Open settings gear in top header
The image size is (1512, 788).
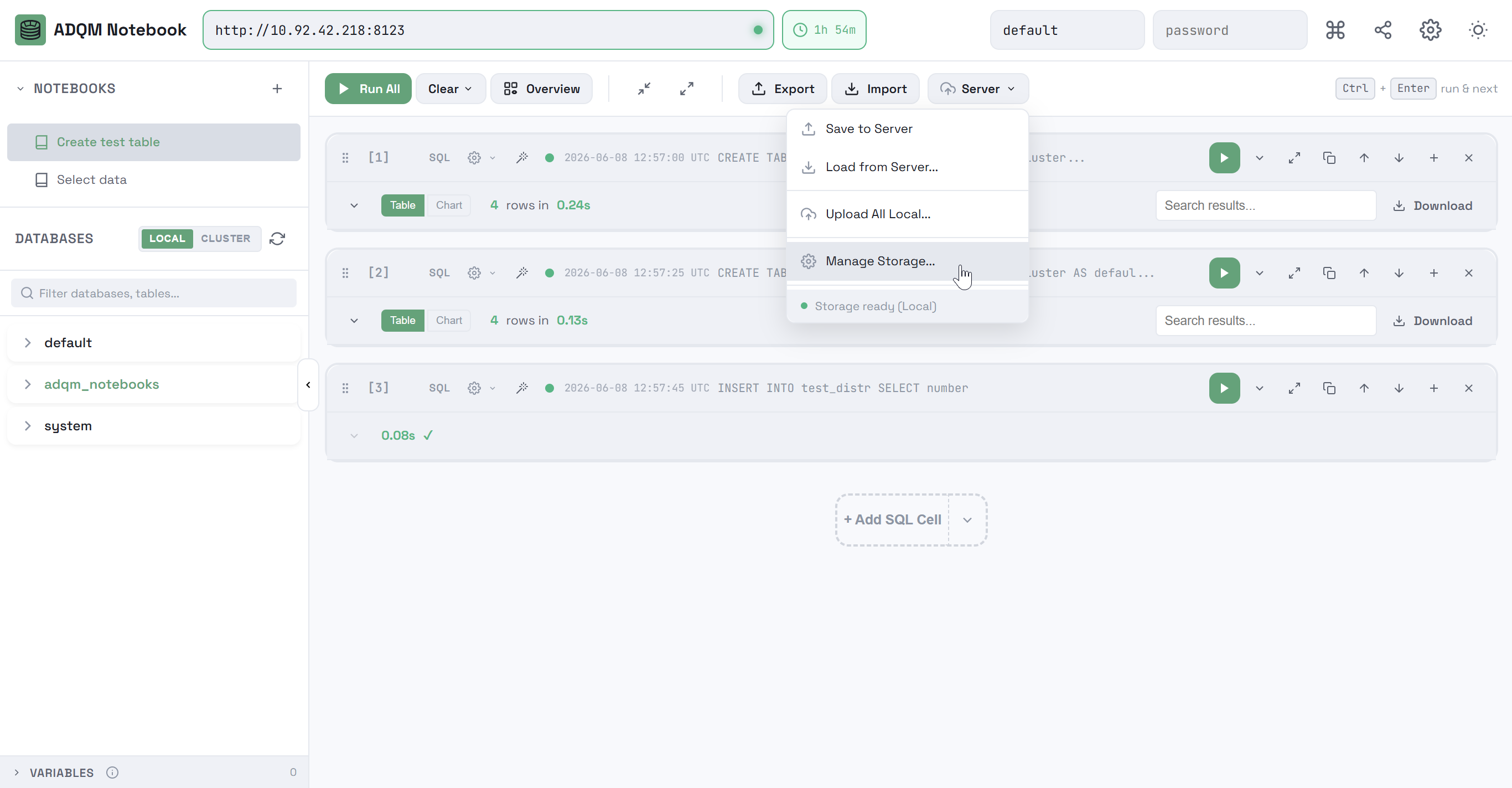[x=1430, y=30]
